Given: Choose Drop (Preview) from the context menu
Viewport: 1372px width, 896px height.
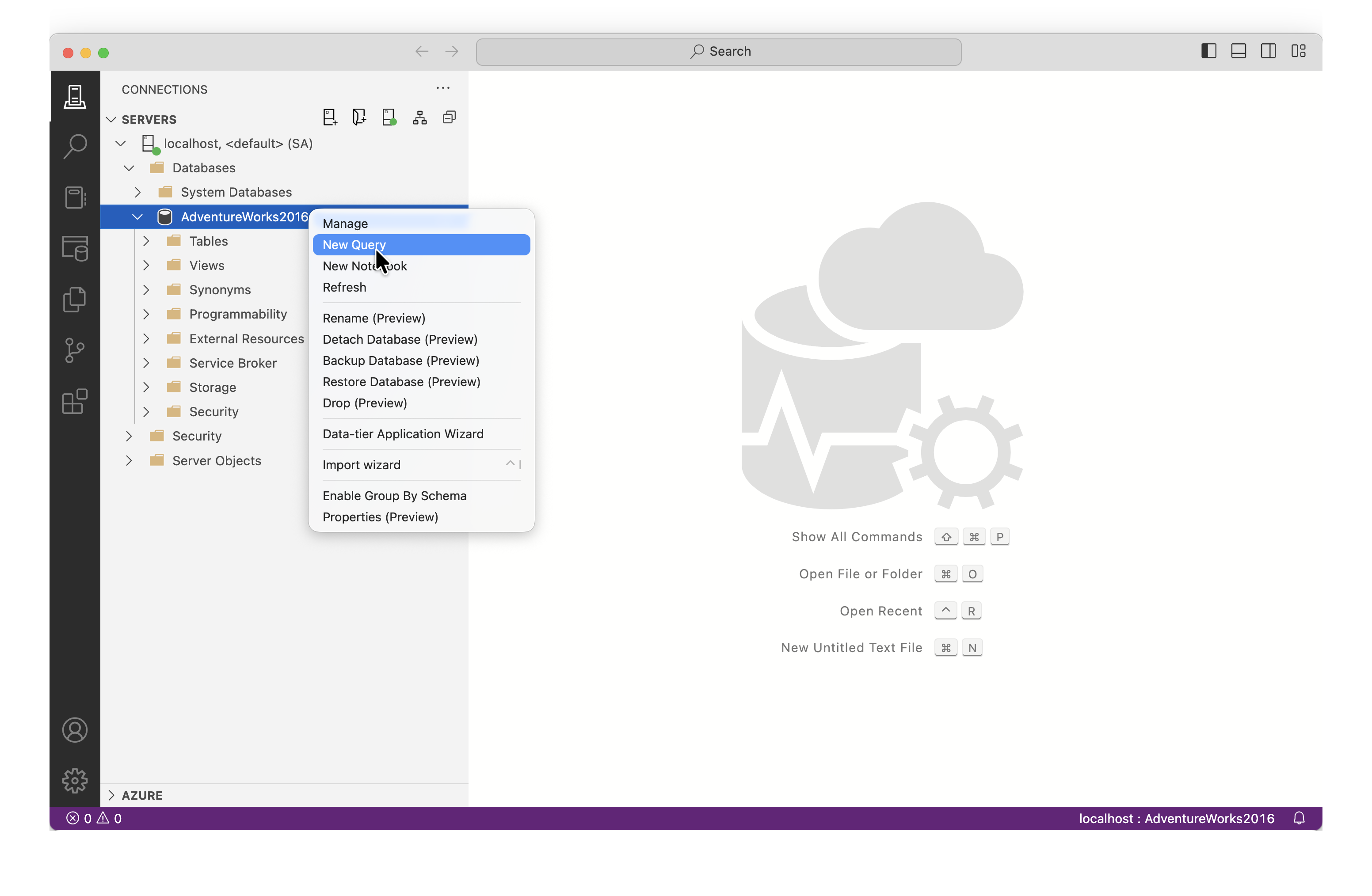Looking at the screenshot, I should pyautogui.click(x=421, y=403).
